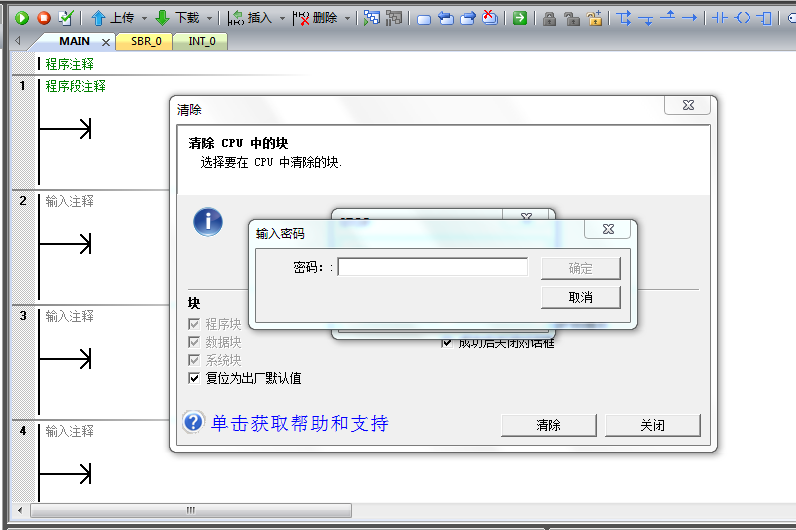The width and height of the screenshot is (796, 530).
Task: Click the compile icon with green checkmark
Action: (x=66, y=18)
